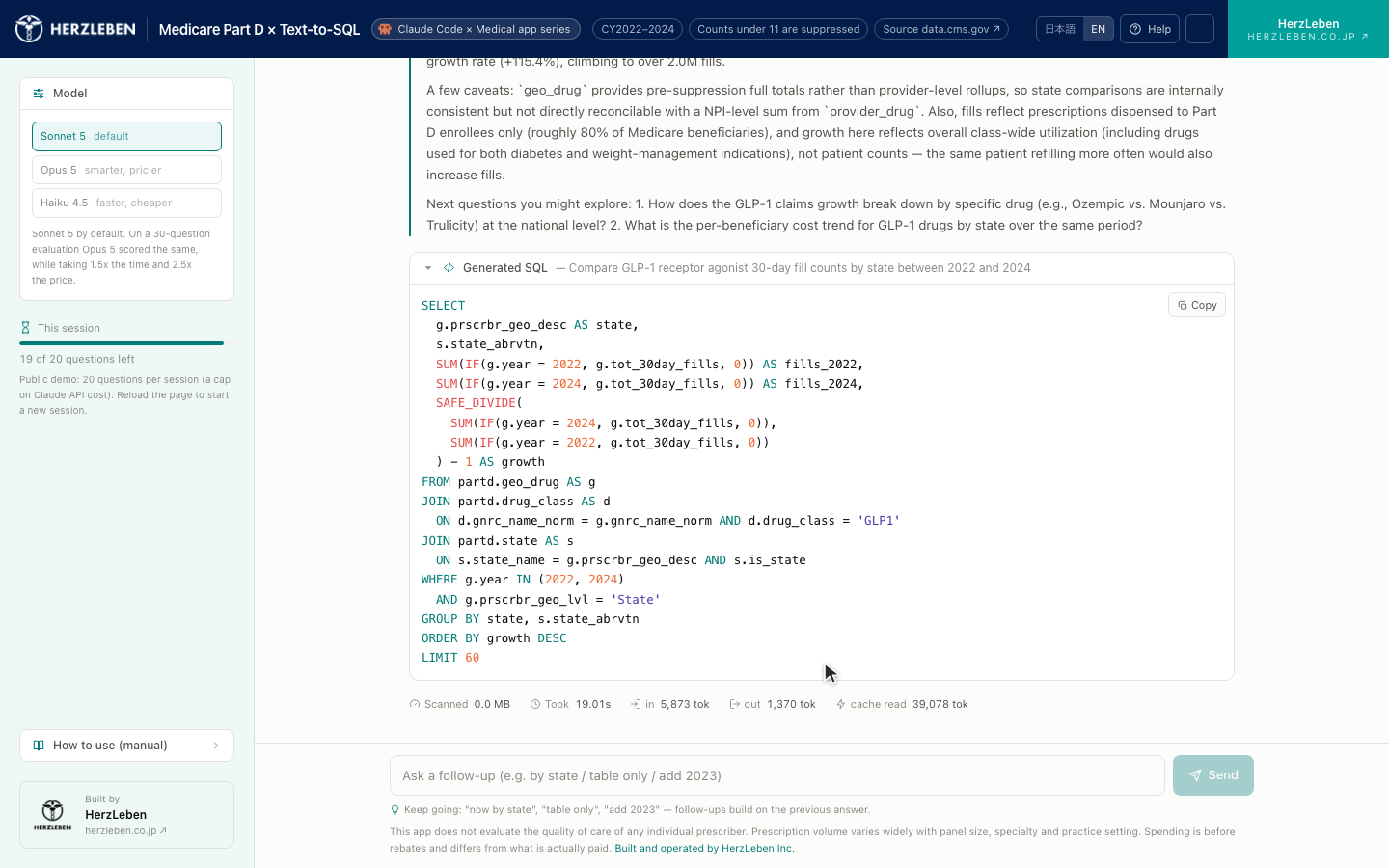Image resolution: width=1389 pixels, height=868 pixels.
Task: Click the CY2022–2024 badge
Action: pyautogui.click(x=638, y=29)
